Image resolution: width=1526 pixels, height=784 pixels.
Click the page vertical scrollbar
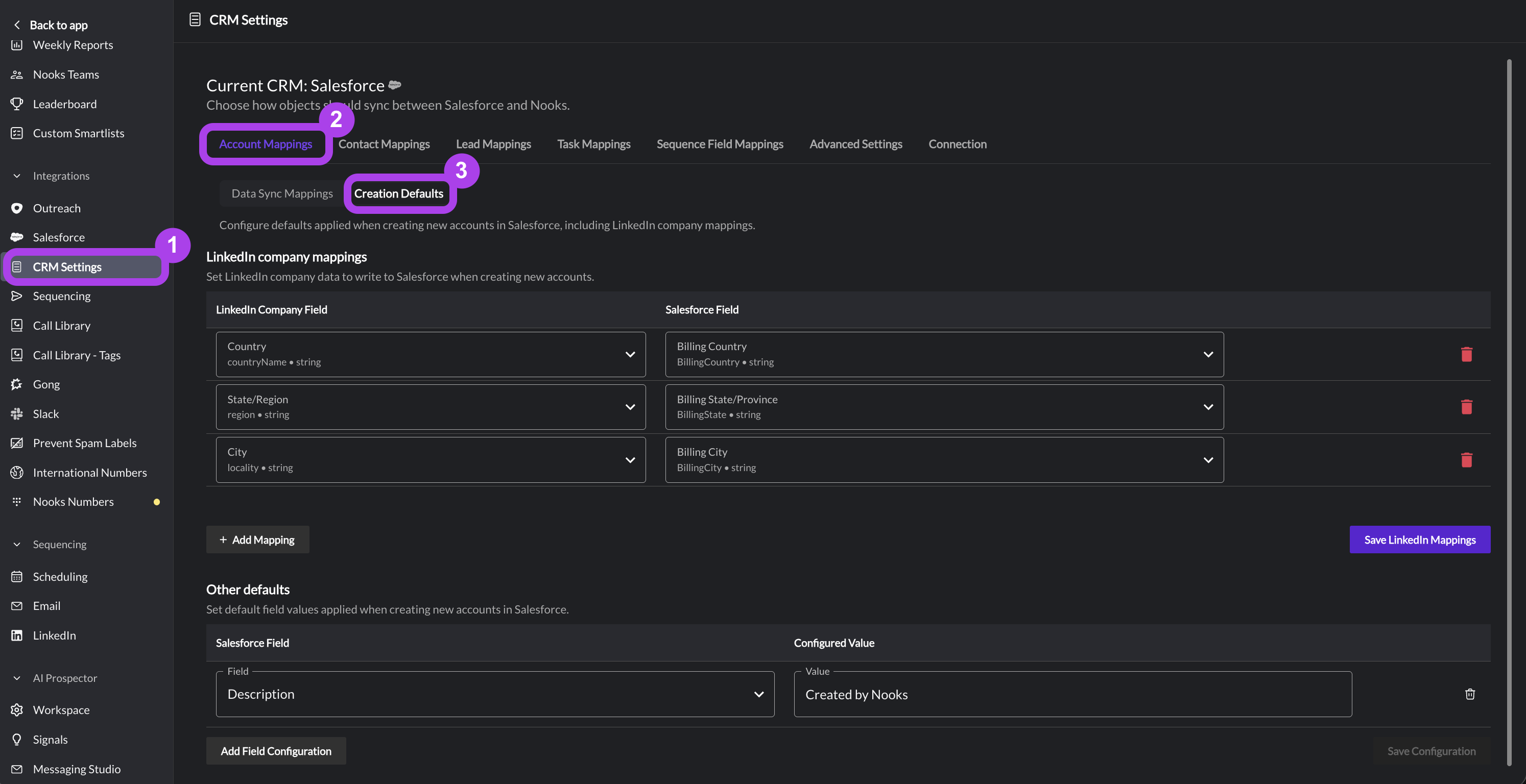(1509, 412)
